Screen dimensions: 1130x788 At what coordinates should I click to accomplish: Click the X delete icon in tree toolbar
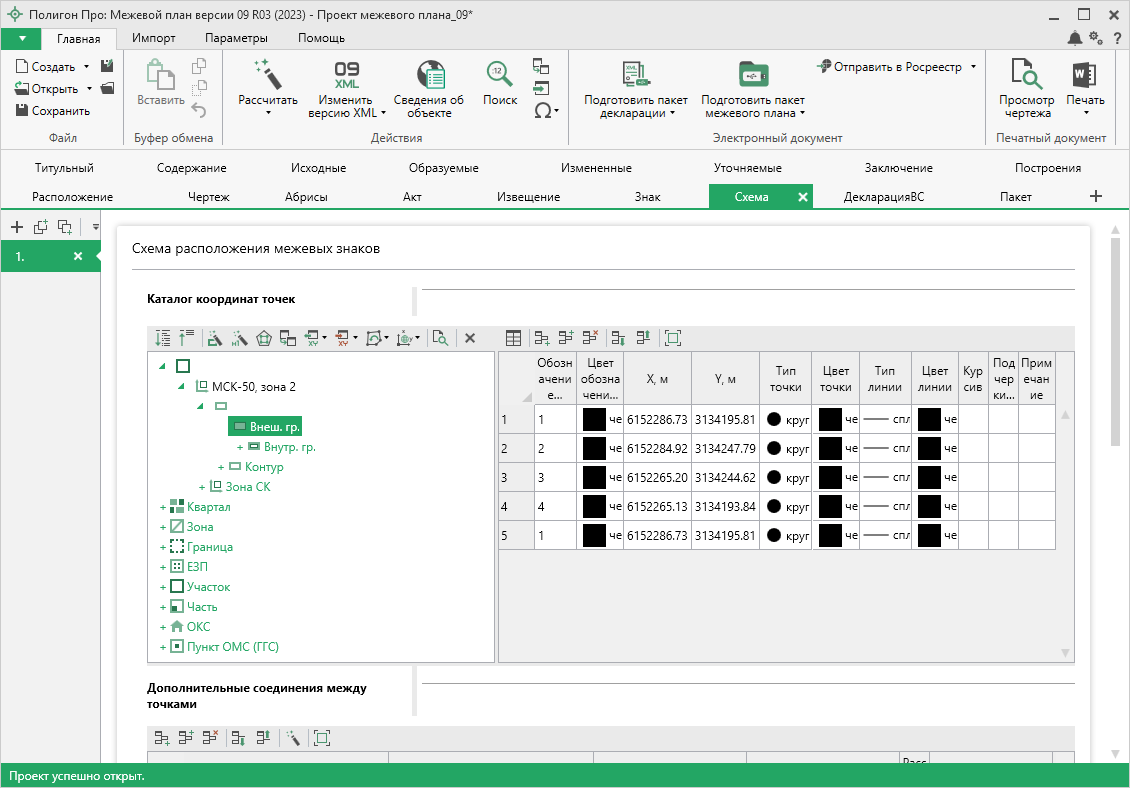tap(470, 338)
